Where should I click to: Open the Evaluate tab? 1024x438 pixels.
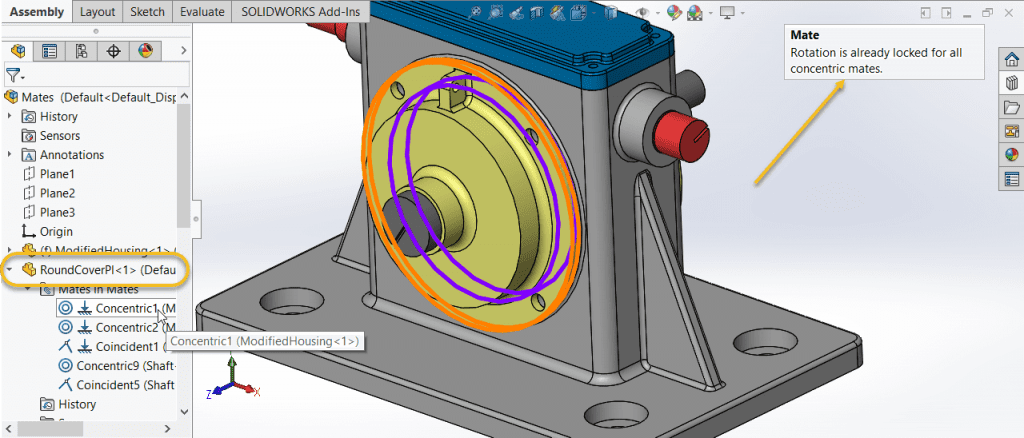pyautogui.click(x=202, y=12)
